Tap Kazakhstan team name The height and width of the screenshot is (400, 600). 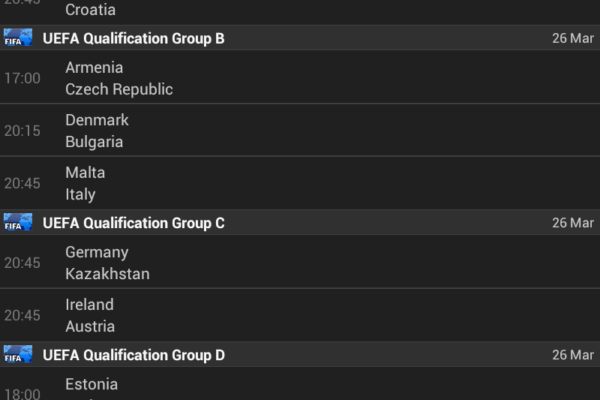pyautogui.click(x=107, y=274)
